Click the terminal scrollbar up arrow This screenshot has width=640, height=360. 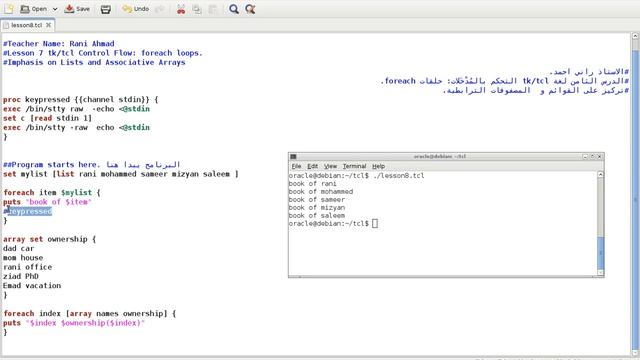(600, 174)
